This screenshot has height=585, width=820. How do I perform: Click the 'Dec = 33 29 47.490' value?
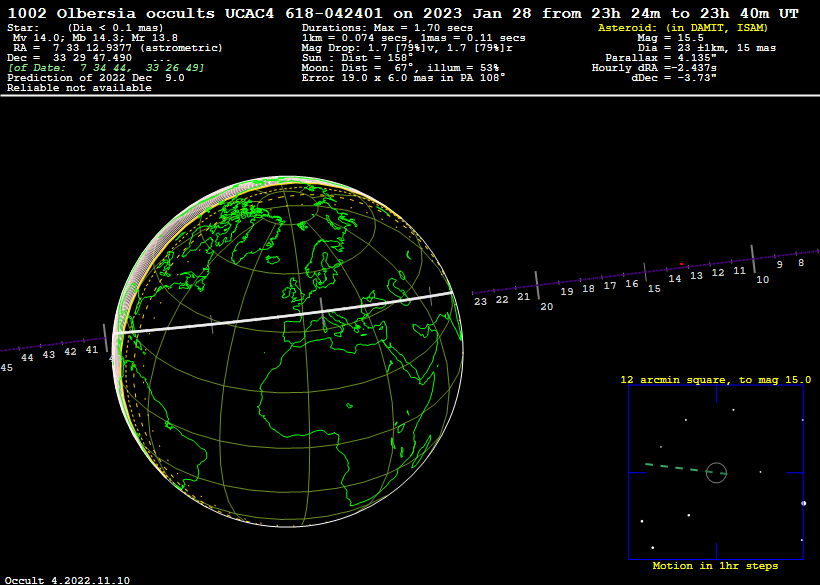tap(69, 58)
